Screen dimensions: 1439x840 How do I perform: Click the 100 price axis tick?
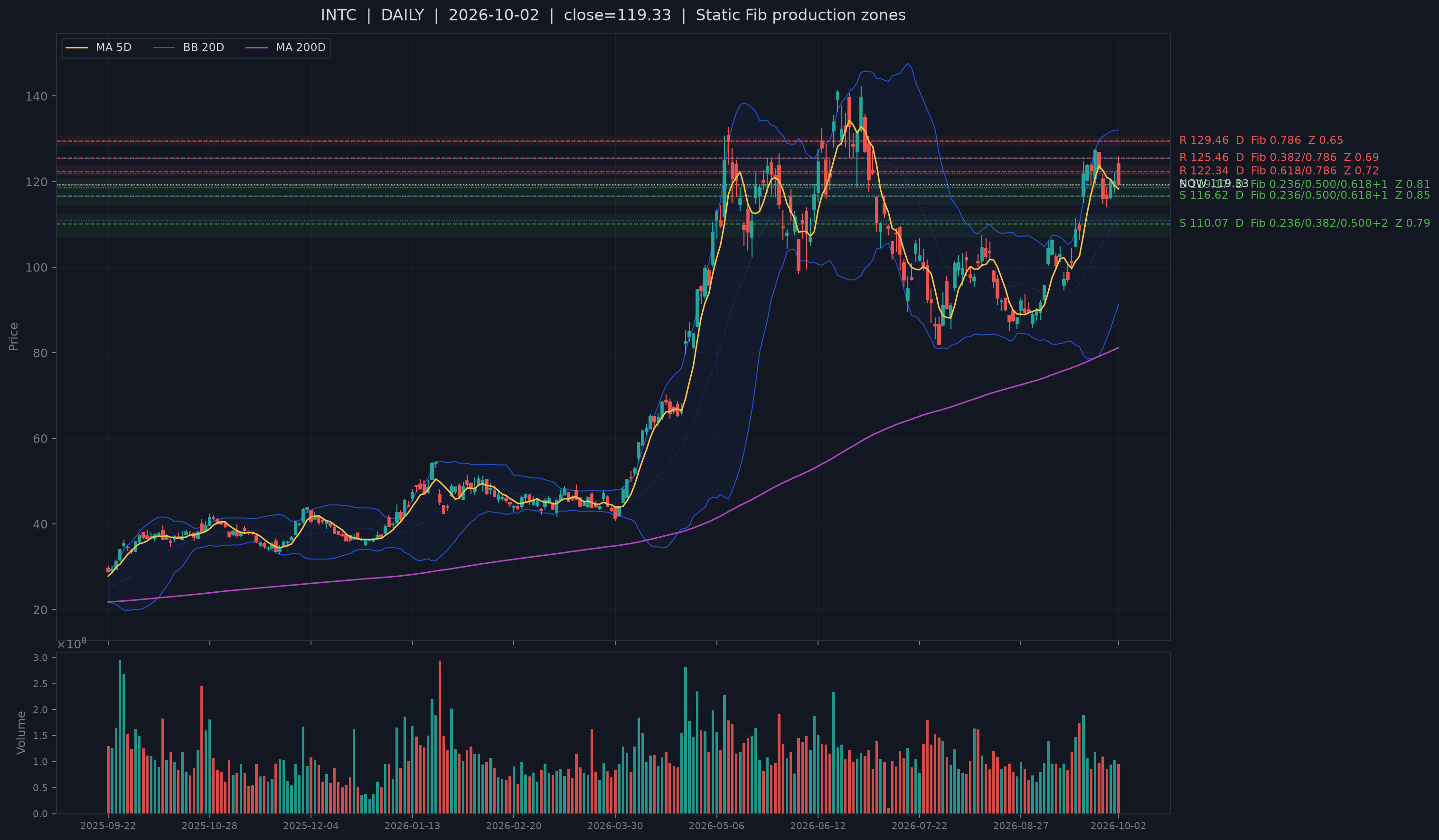(37, 268)
